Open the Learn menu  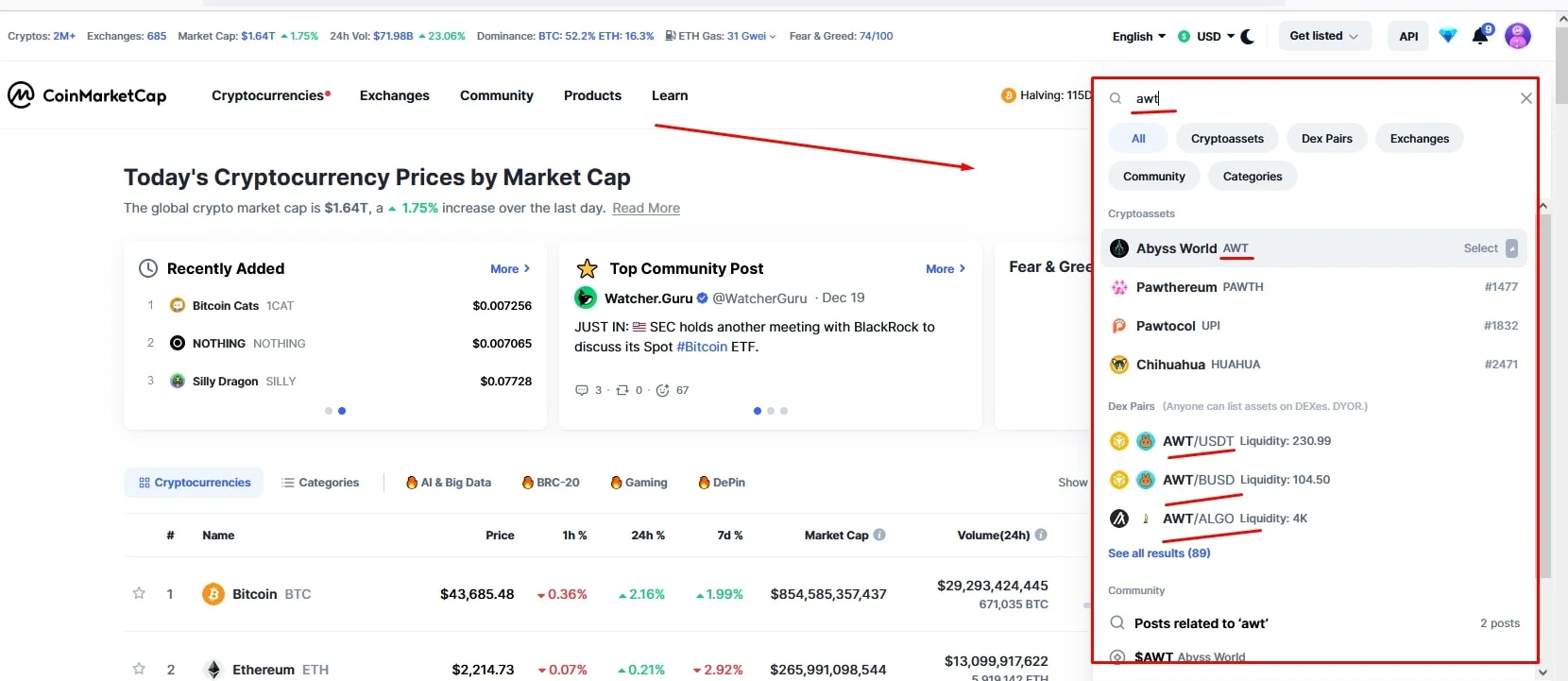click(x=670, y=95)
